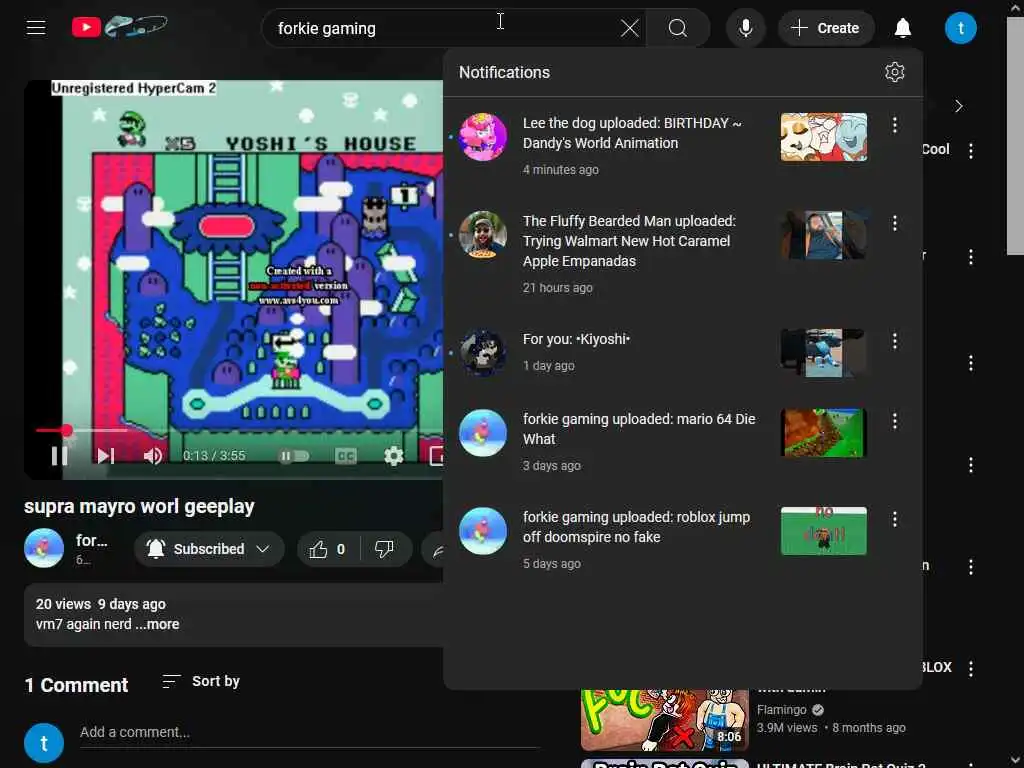Open the Sort by comments menu
The width and height of the screenshot is (1024, 768).
pos(201,681)
